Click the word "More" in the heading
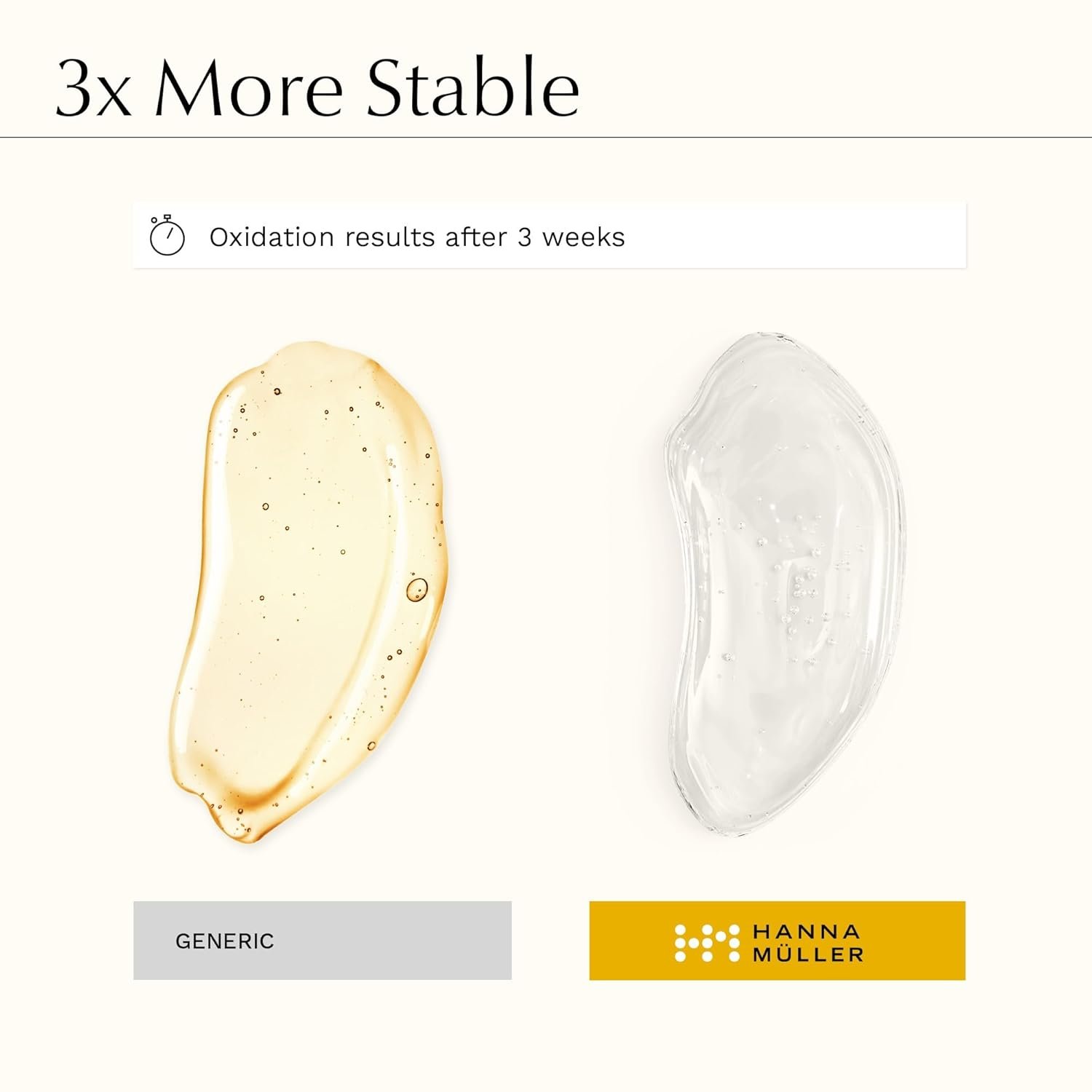Viewport: 1092px width, 1092px height. (x=248, y=89)
